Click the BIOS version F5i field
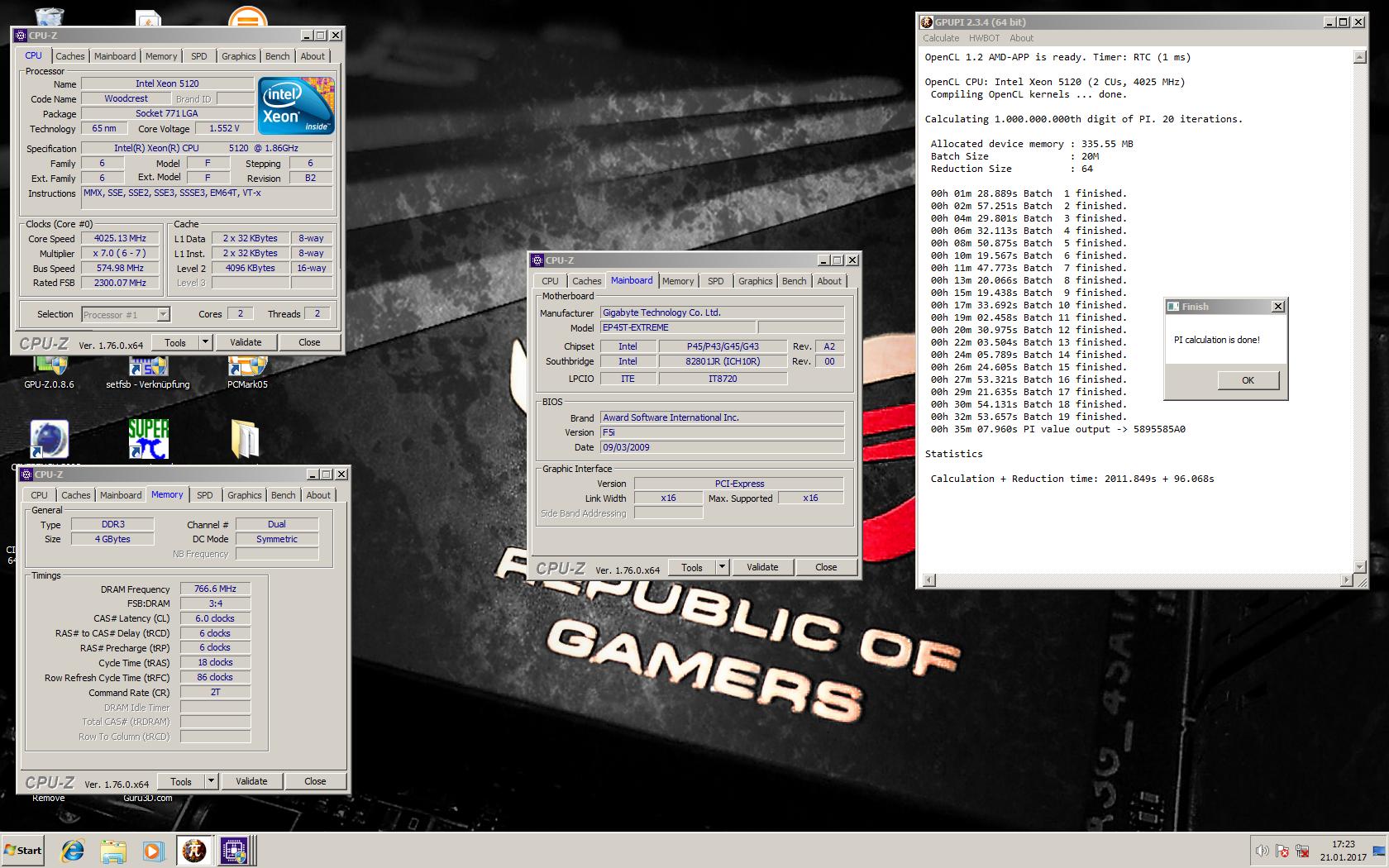This screenshot has width=1389, height=868. pos(723,432)
